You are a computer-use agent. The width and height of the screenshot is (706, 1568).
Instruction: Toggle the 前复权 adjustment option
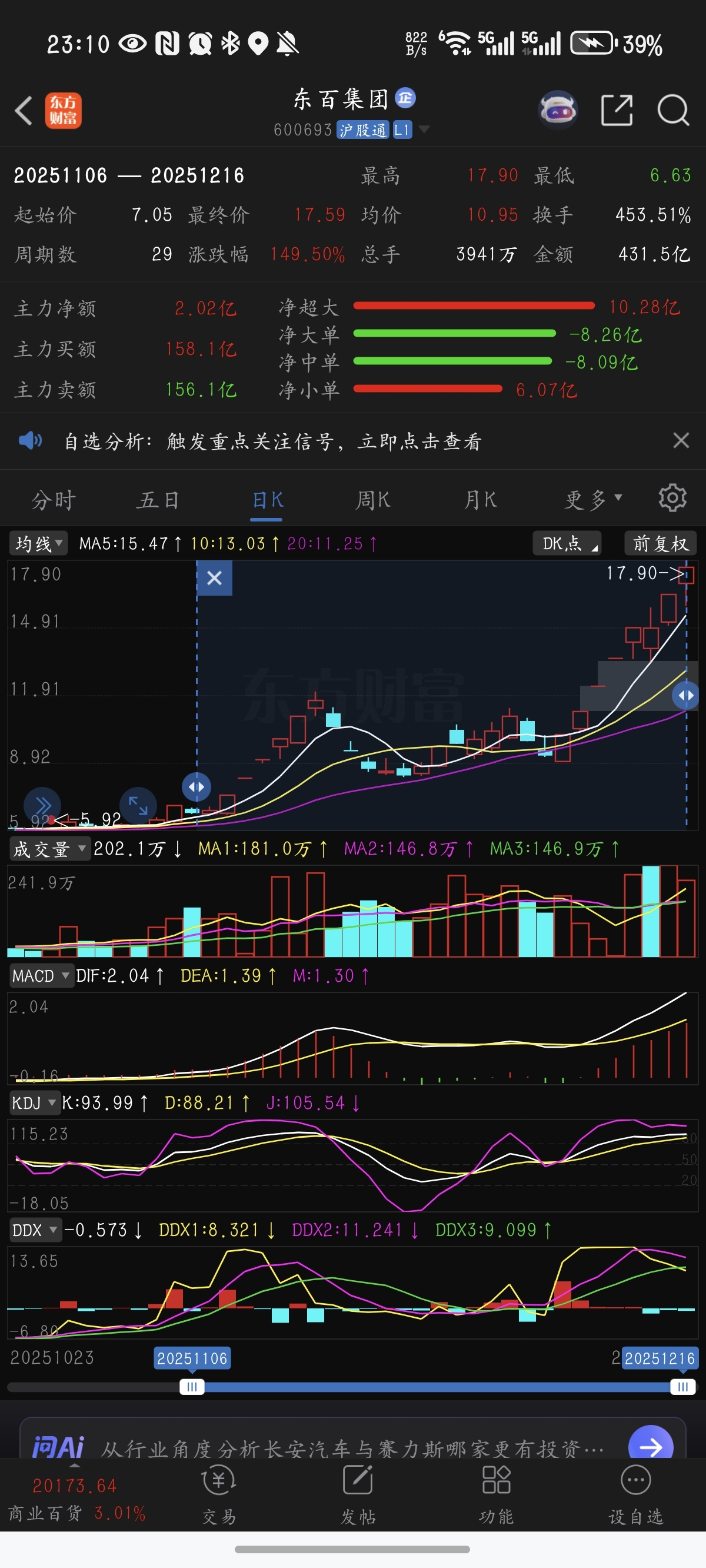pos(660,544)
